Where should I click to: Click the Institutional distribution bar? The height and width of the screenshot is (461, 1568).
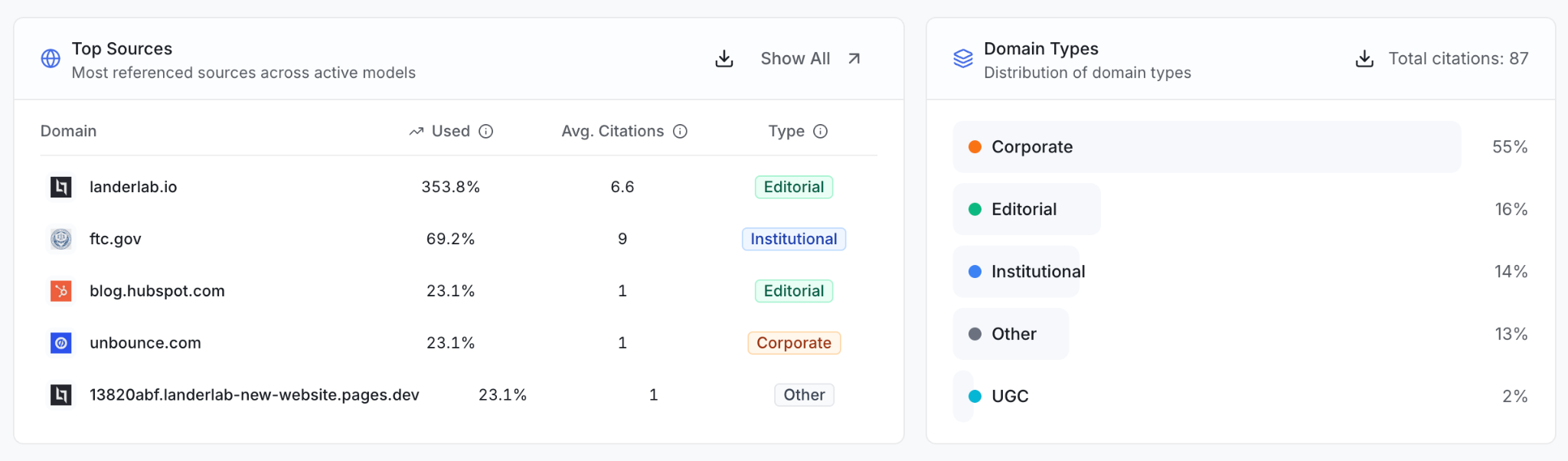pos(1016,272)
